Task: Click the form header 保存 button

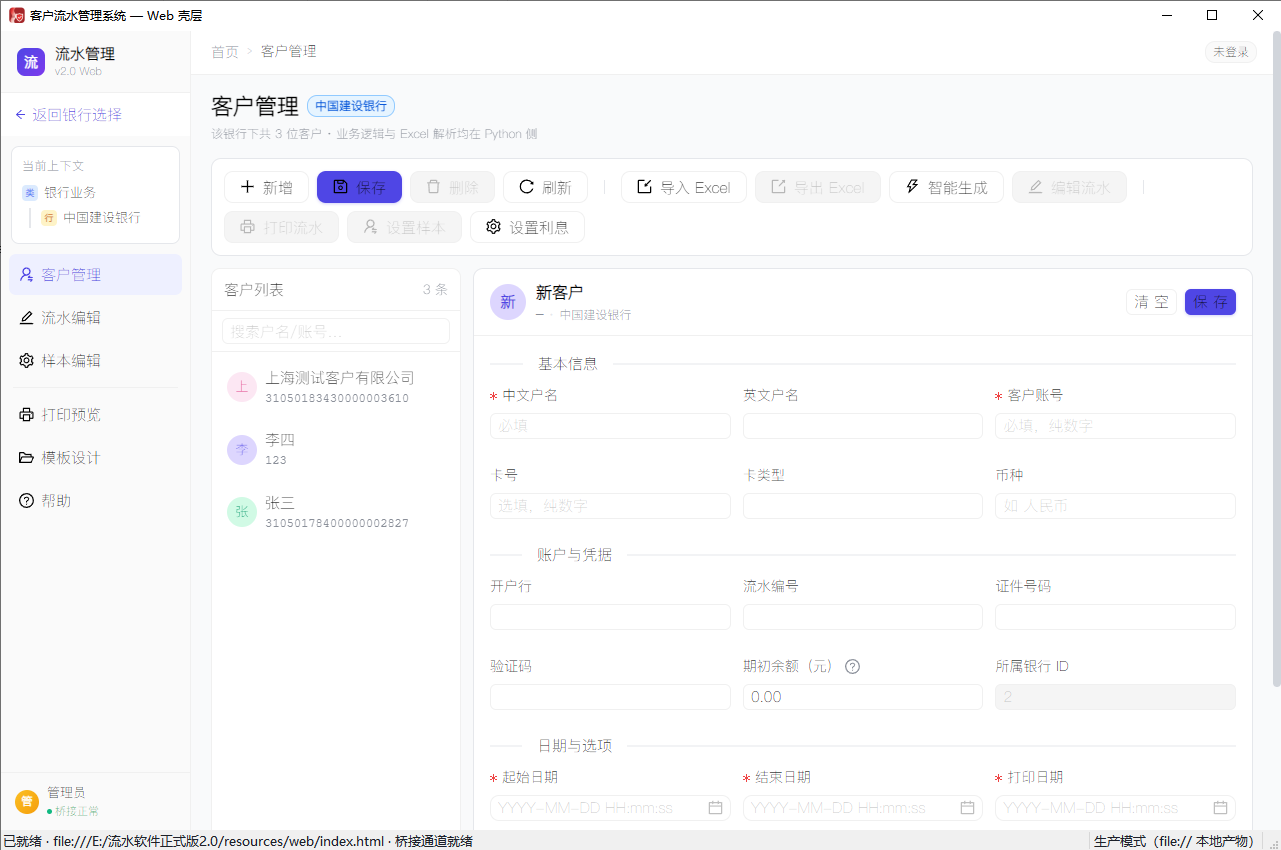Action: click(x=1211, y=302)
